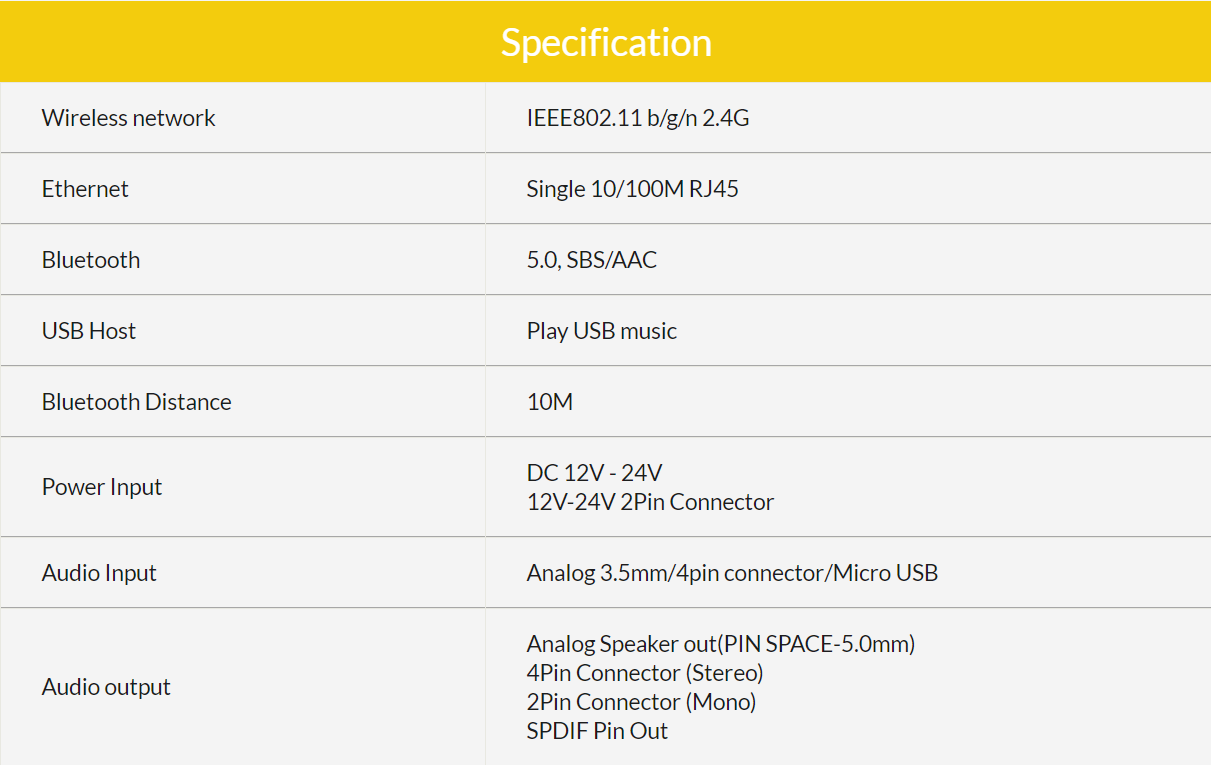Click the SPDIF Pin Out line

pos(597,731)
